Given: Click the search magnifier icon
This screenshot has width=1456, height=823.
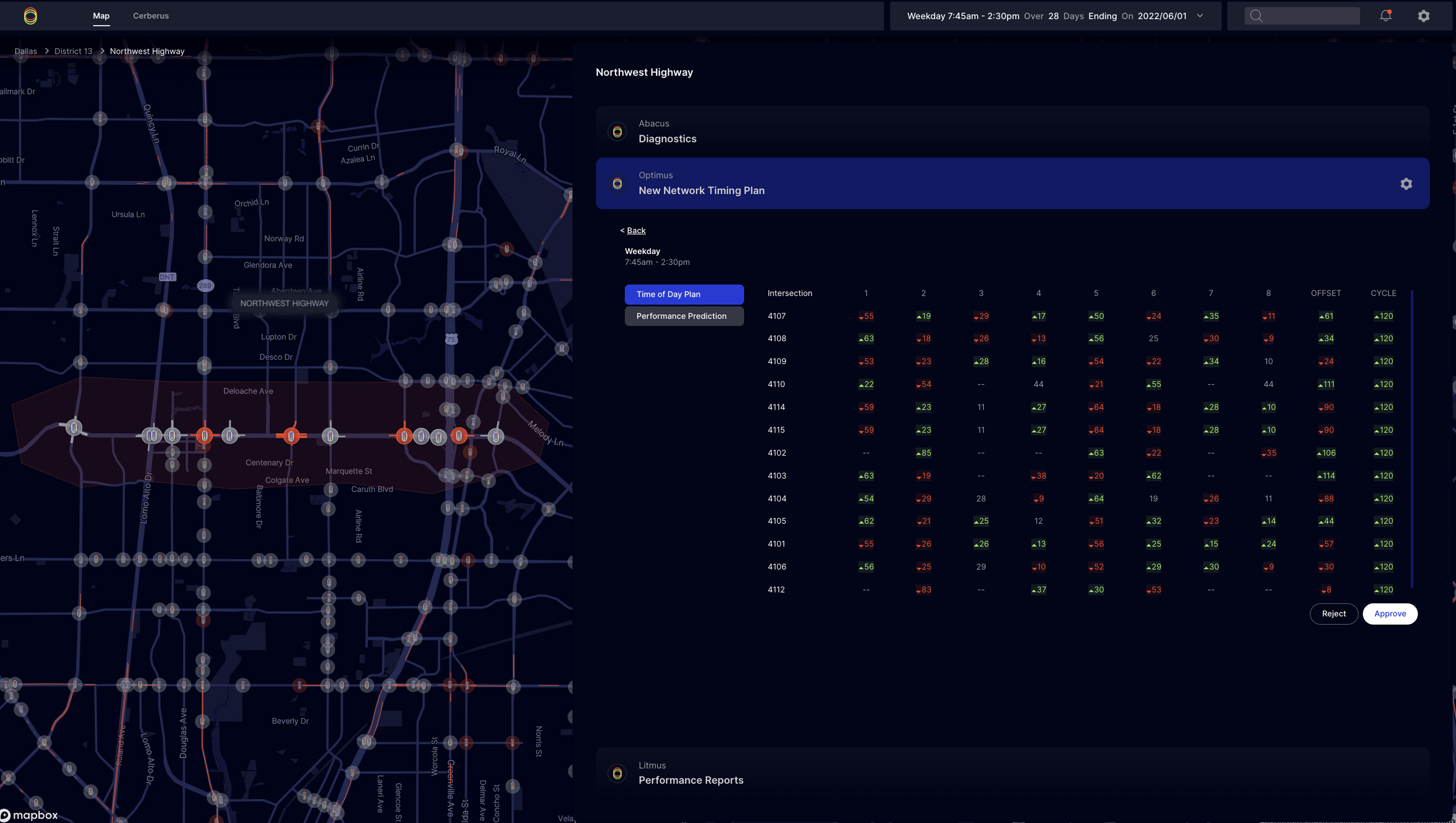Looking at the screenshot, I should coord(1256,16).
